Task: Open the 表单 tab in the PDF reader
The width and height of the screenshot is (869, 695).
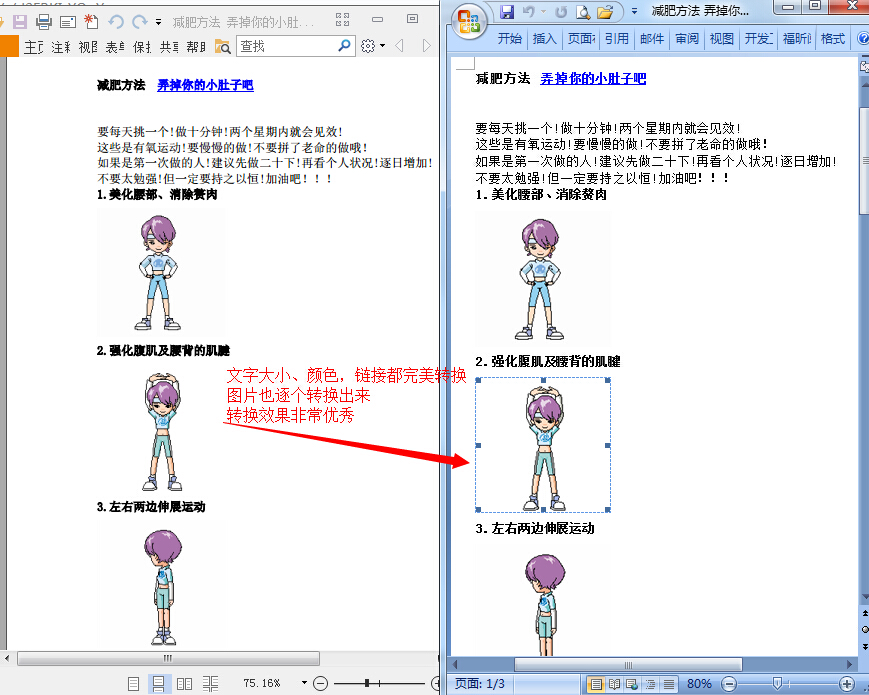Action: [115, 47]
